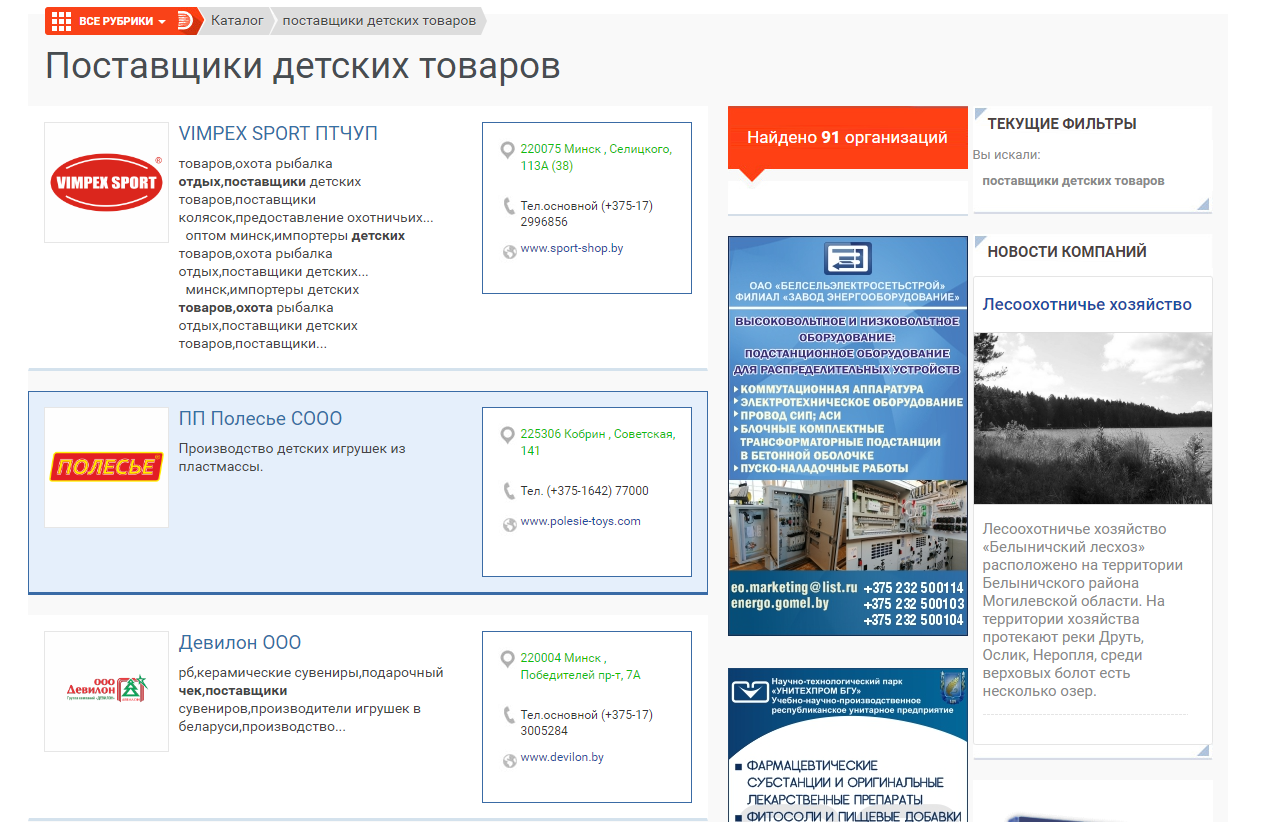Click the globe icon next to www.devilon.by
The image size is (1283, 822).
pyautogui.click(x=509, y=762)
